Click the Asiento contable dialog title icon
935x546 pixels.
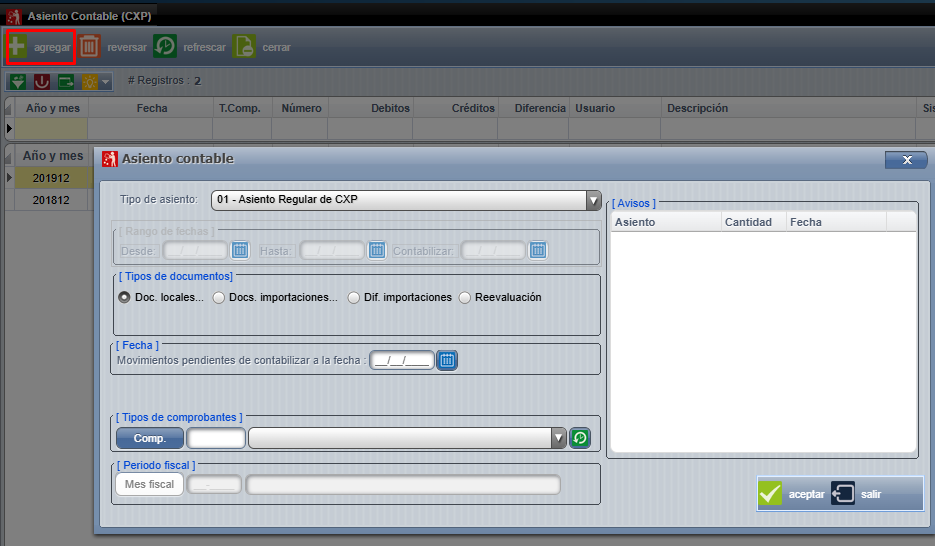110,159
